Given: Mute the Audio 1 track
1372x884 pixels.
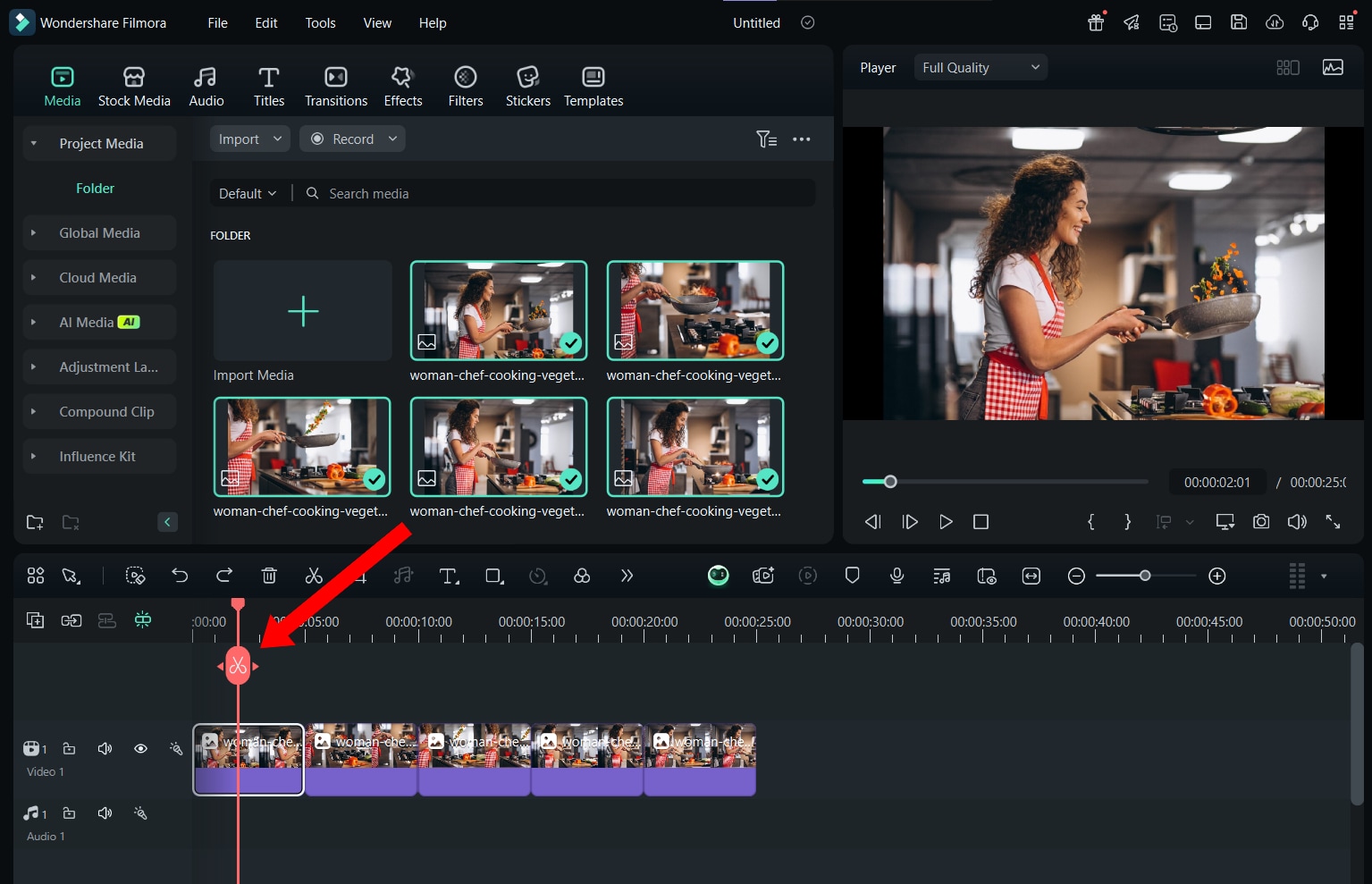Looking at the screenshot, I should coord(105,813).
